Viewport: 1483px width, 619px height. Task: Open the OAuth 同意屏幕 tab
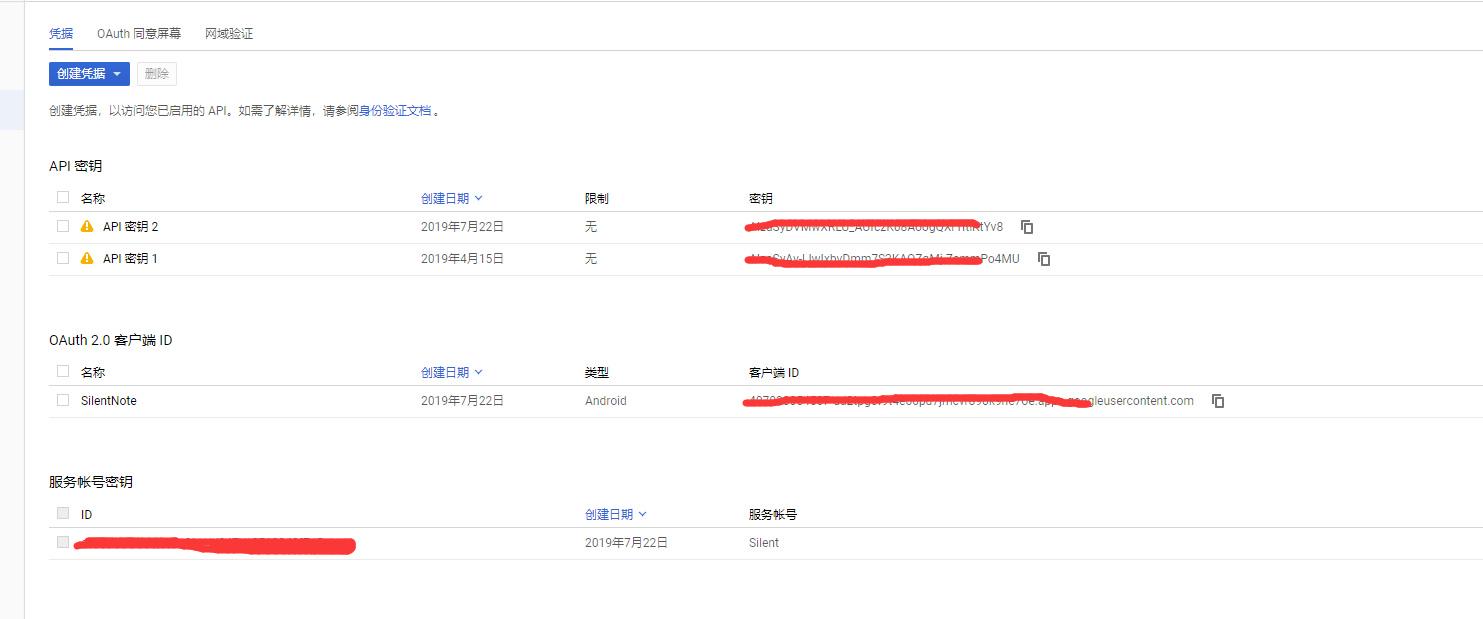(139, 33)
